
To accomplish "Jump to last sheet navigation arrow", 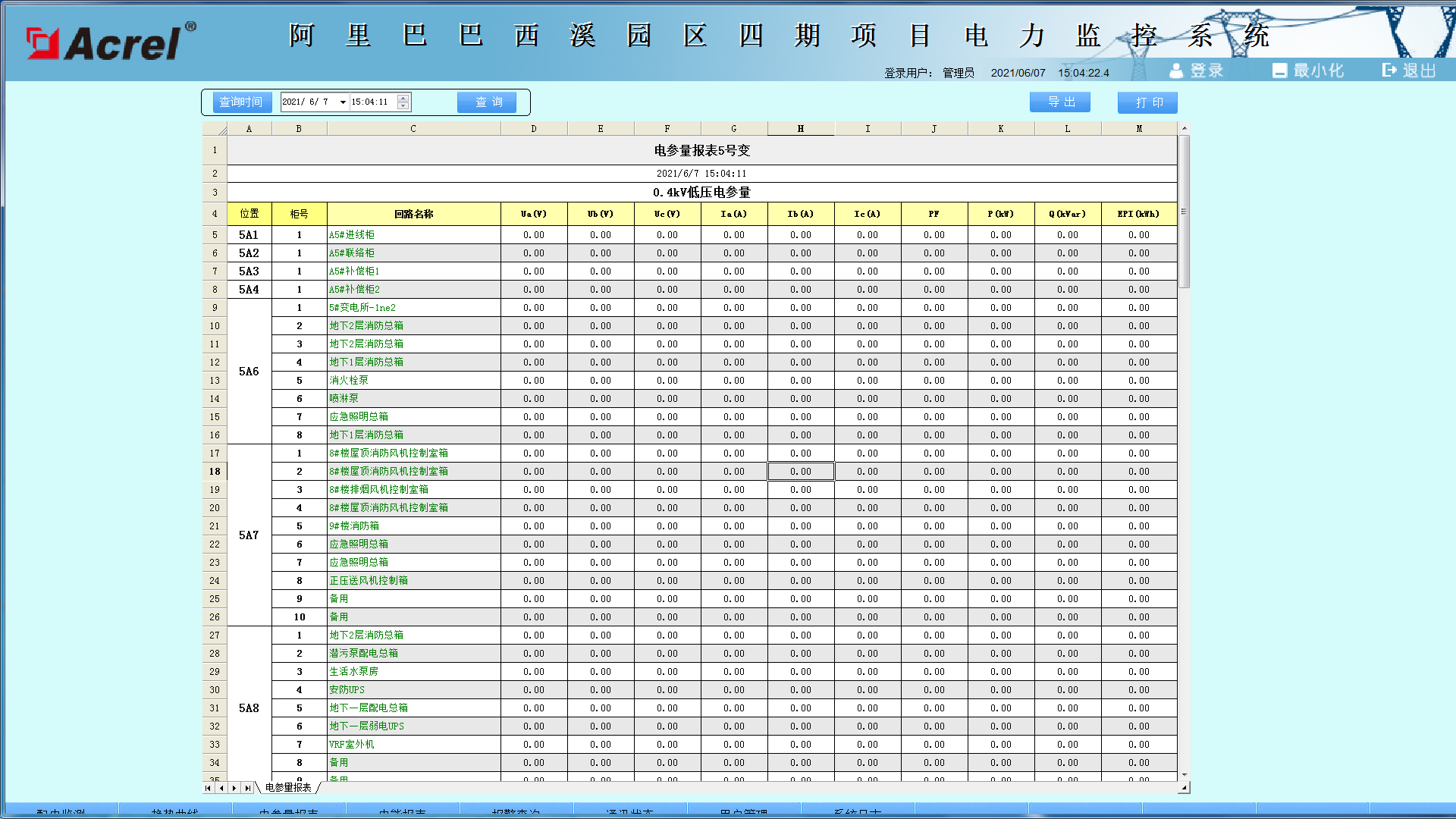I will coord(247,788).
